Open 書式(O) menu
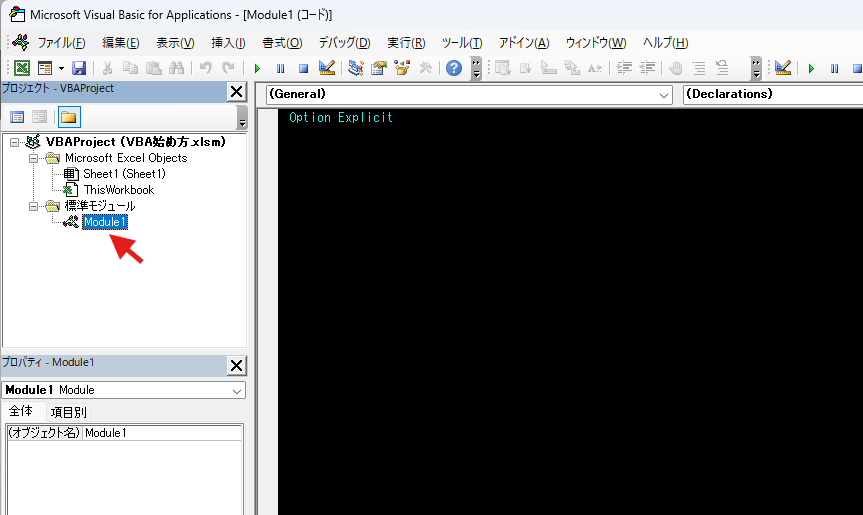Screen dimensions: 863x515 click(x=282, y=43)
